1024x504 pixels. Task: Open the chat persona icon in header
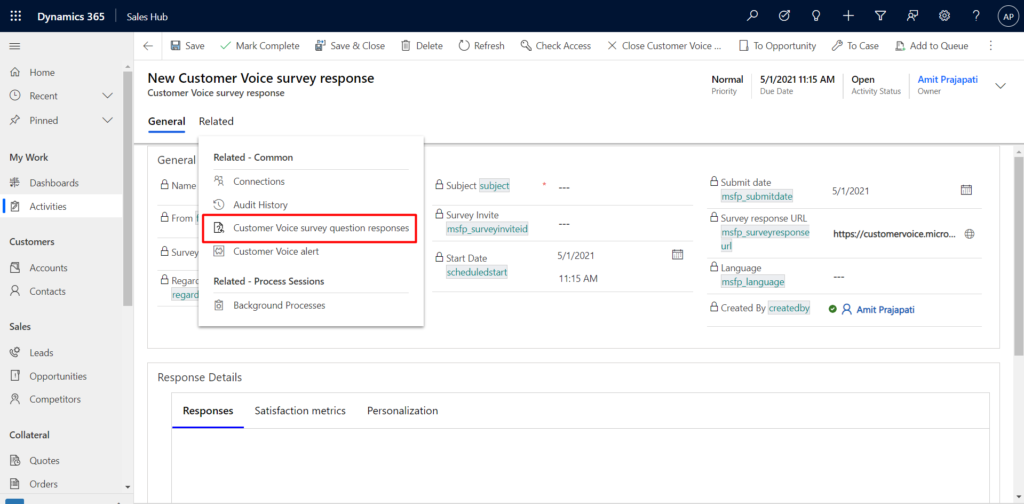(x=912, y=16)
